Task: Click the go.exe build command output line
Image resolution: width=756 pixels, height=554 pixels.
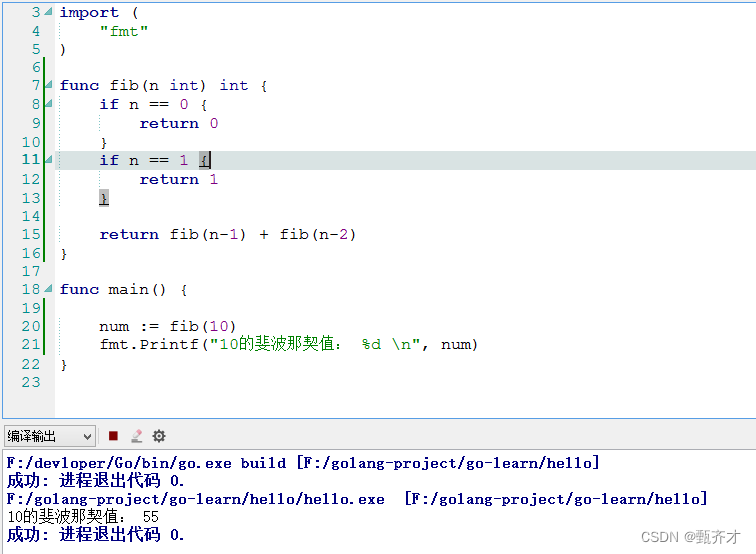Action: coord(303,463)
